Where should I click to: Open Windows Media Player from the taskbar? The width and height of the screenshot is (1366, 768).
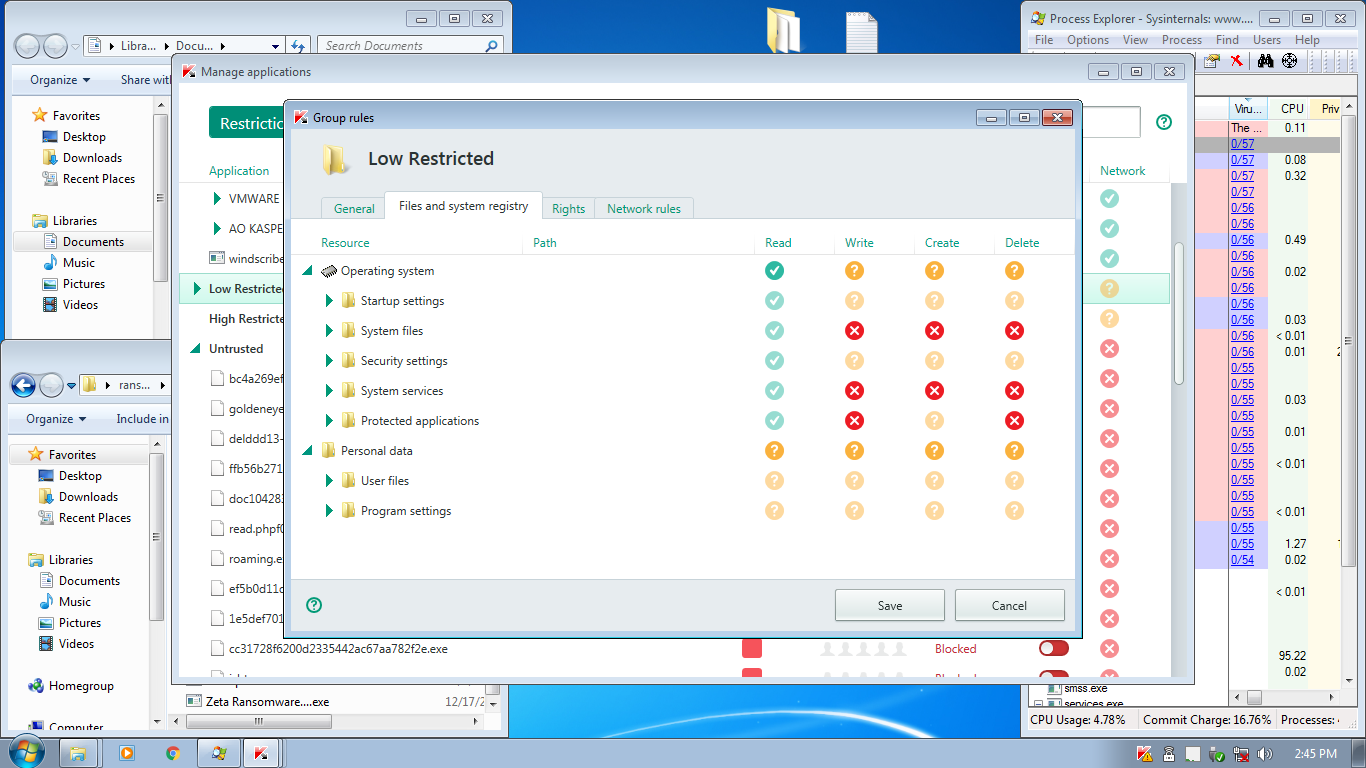[x=126, y=753]
